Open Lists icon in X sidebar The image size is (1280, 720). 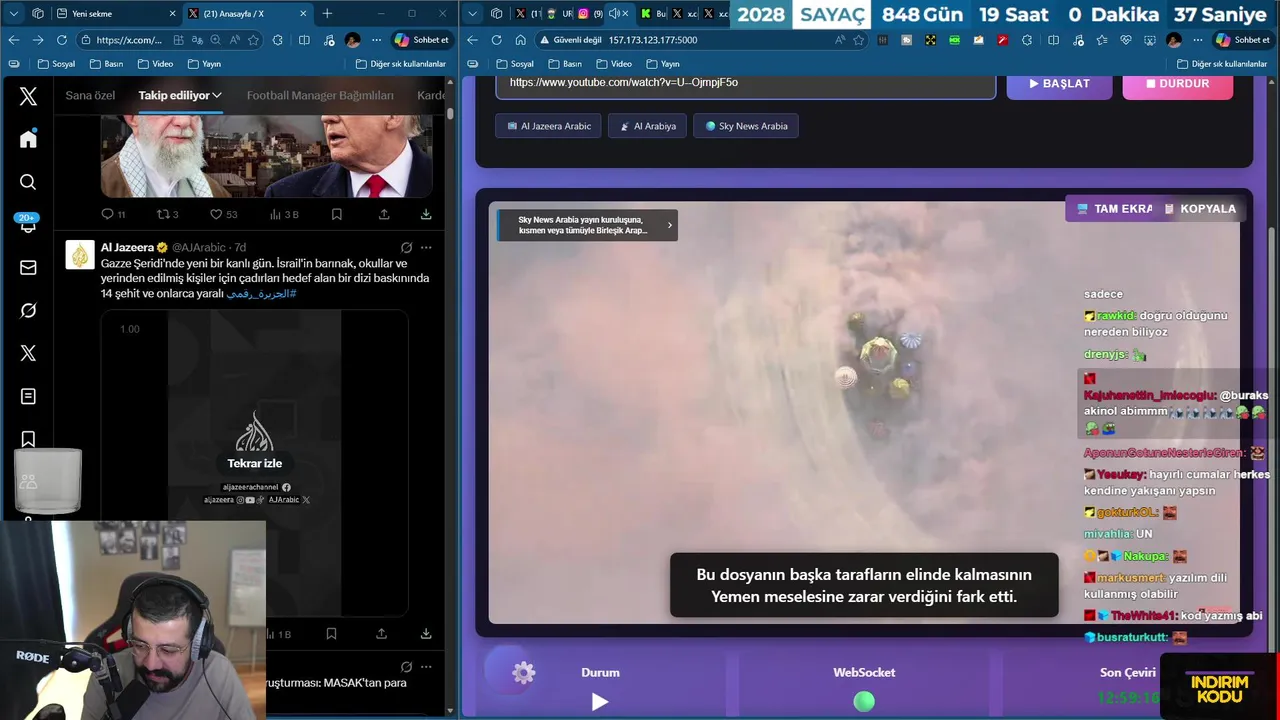click(x=28, y=397)
